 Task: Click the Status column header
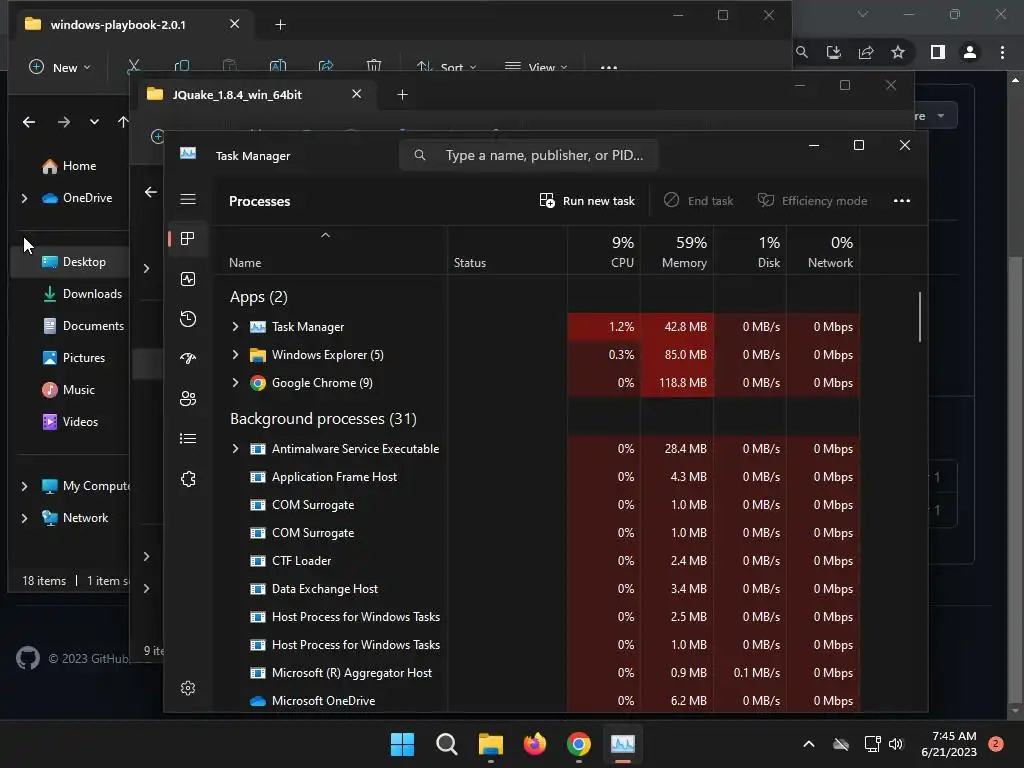[507, 251]
